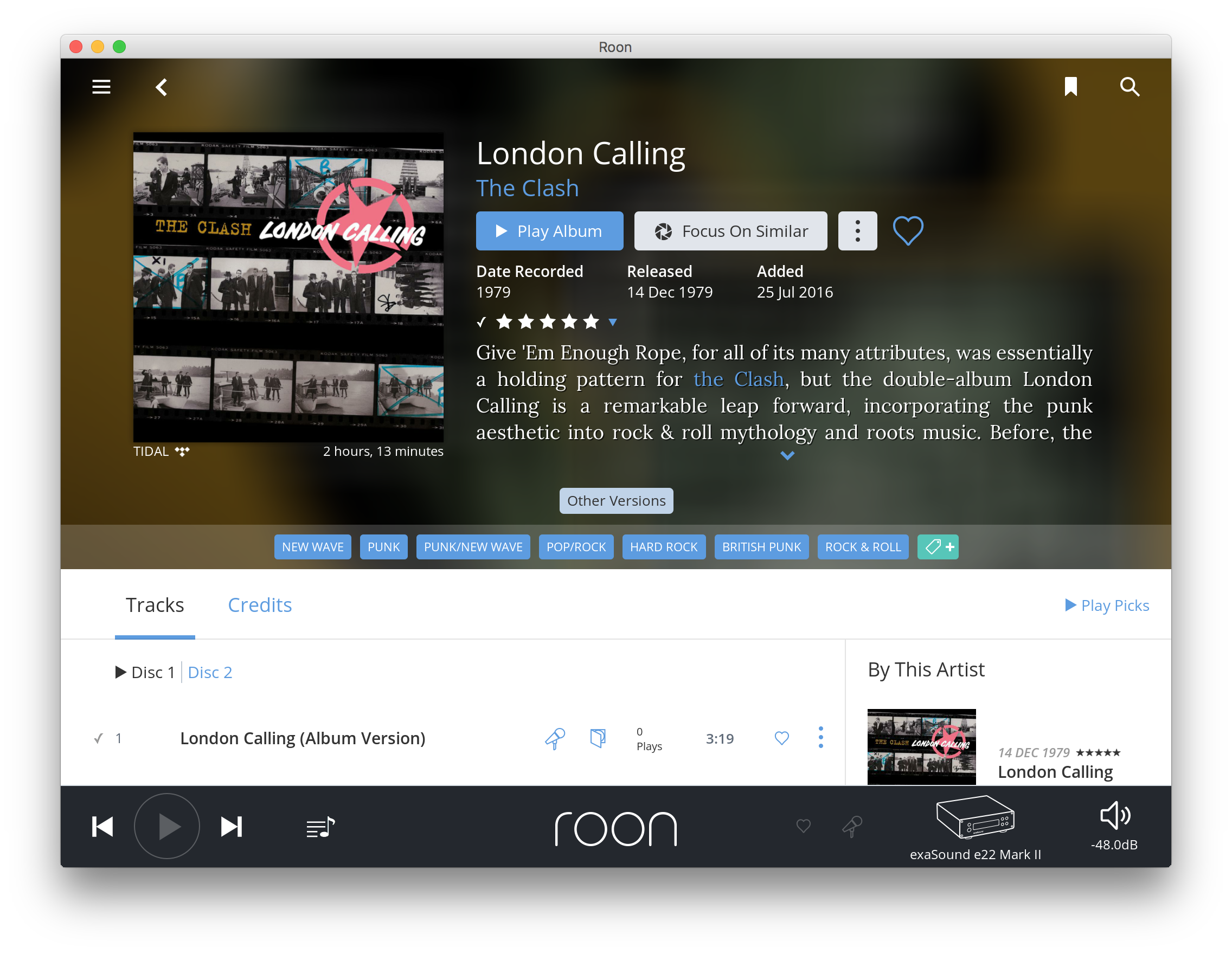Viewport: 1232px width, 954px height.
Task: Click the roon logo in footer
Action: (x=616, y=828)
